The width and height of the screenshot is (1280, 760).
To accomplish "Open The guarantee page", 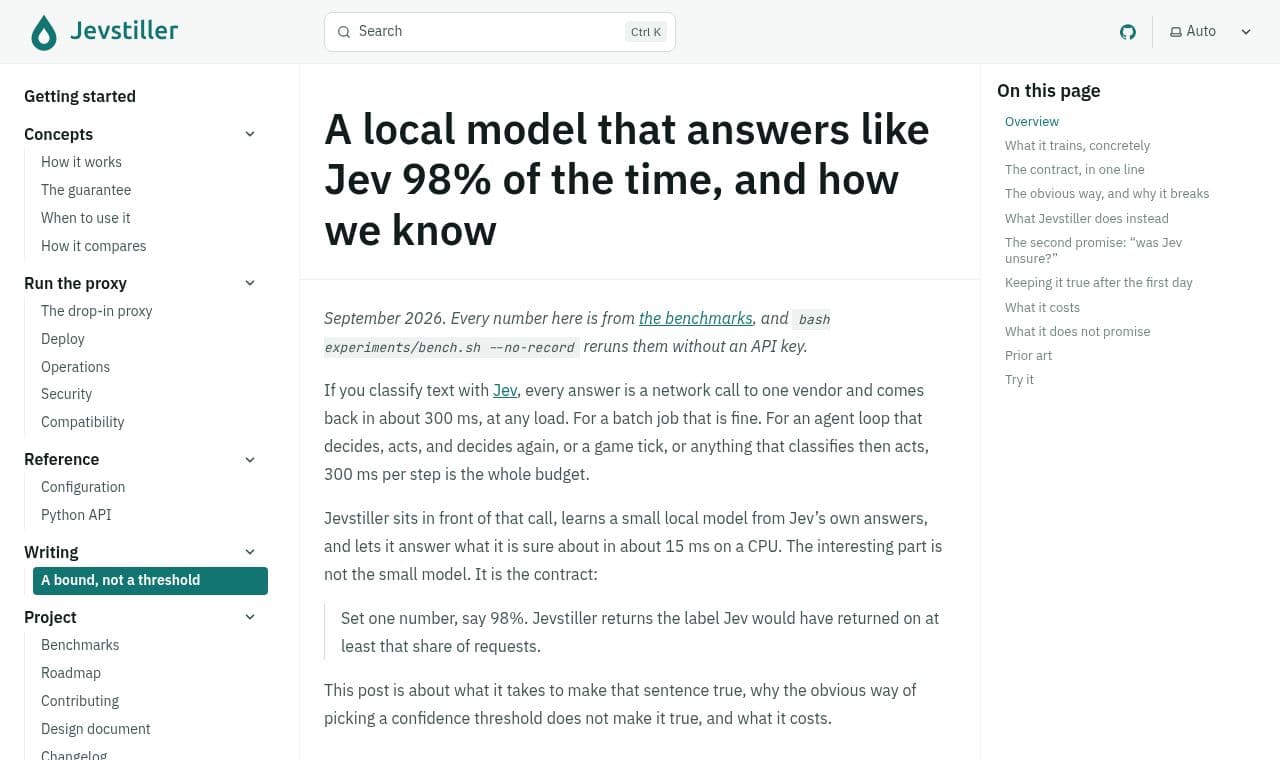I will click(86, 190).
